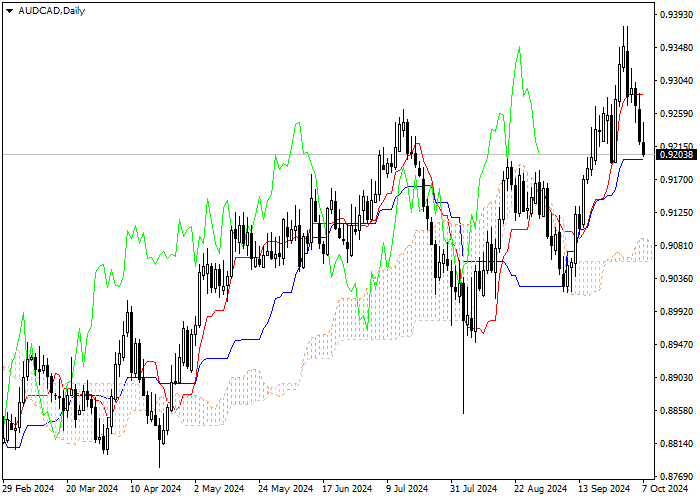Click the 0.89920 price level label
Viewport: 700px width, 500px height.
(x=677, y=312)
